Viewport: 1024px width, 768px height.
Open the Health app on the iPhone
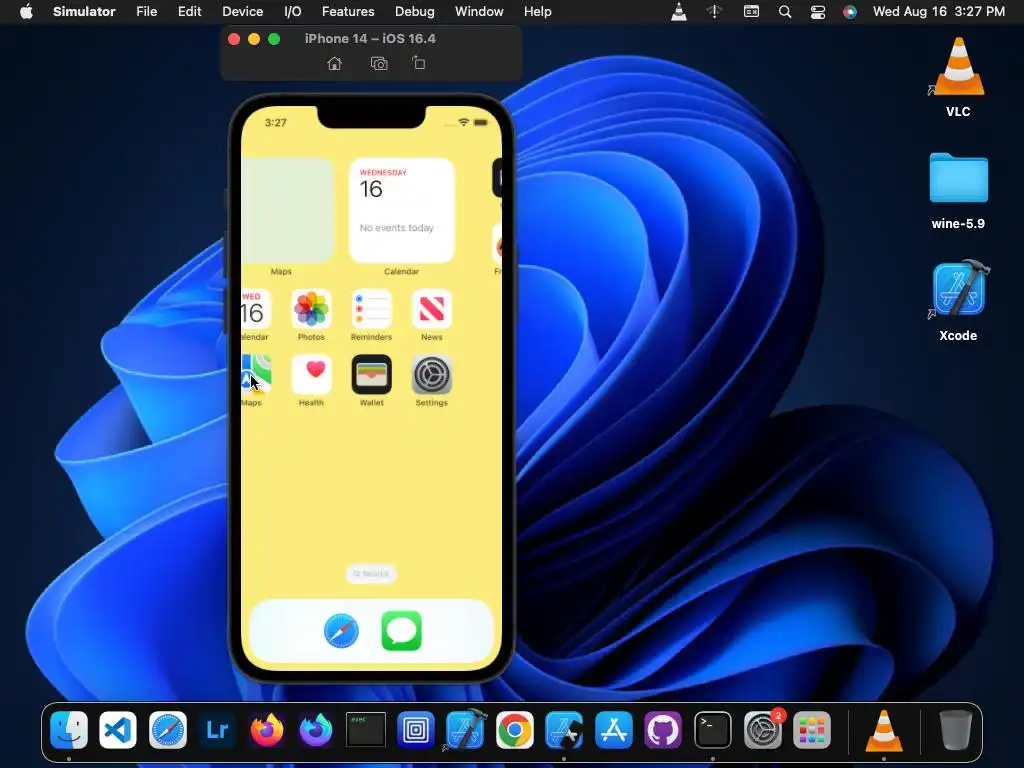[x=312, y=375]
